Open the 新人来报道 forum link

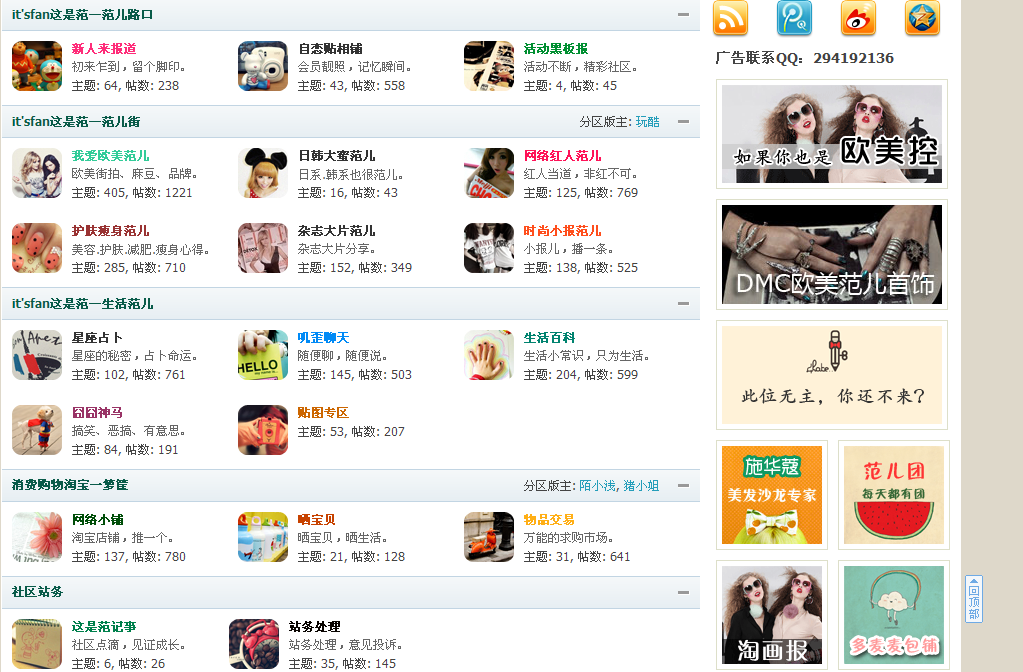pos(104,48)
